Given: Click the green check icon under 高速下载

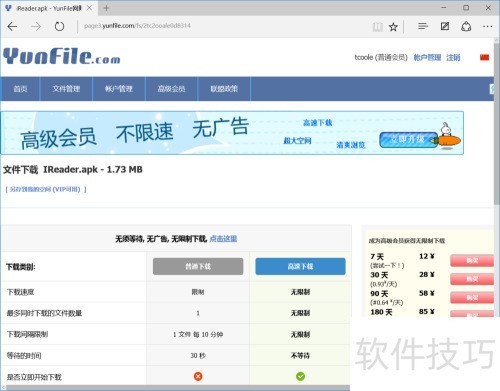Looking at the screenshot, I should (x=300, y=376).
